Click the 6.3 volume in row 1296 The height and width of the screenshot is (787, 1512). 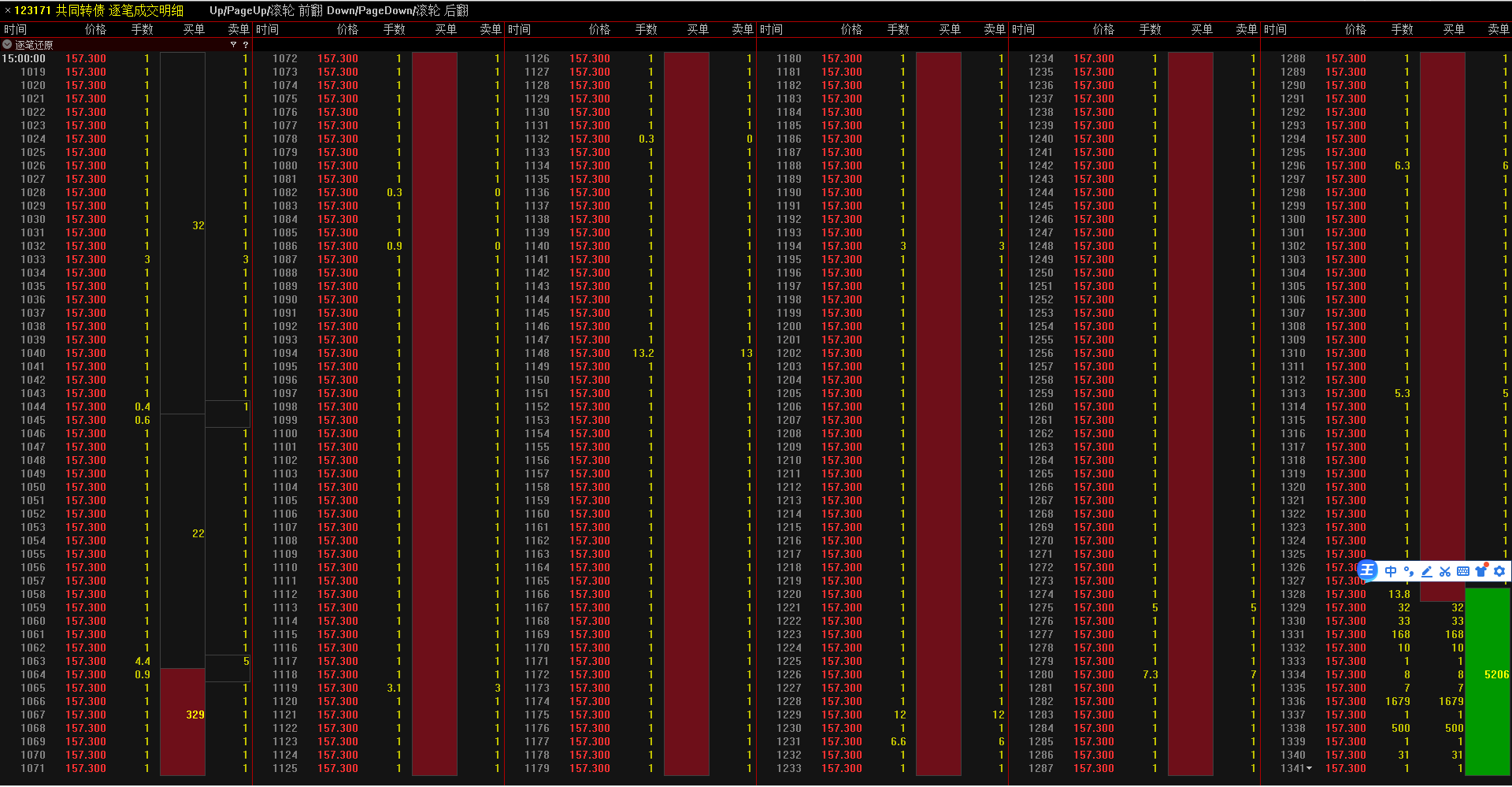point(1403,166)
